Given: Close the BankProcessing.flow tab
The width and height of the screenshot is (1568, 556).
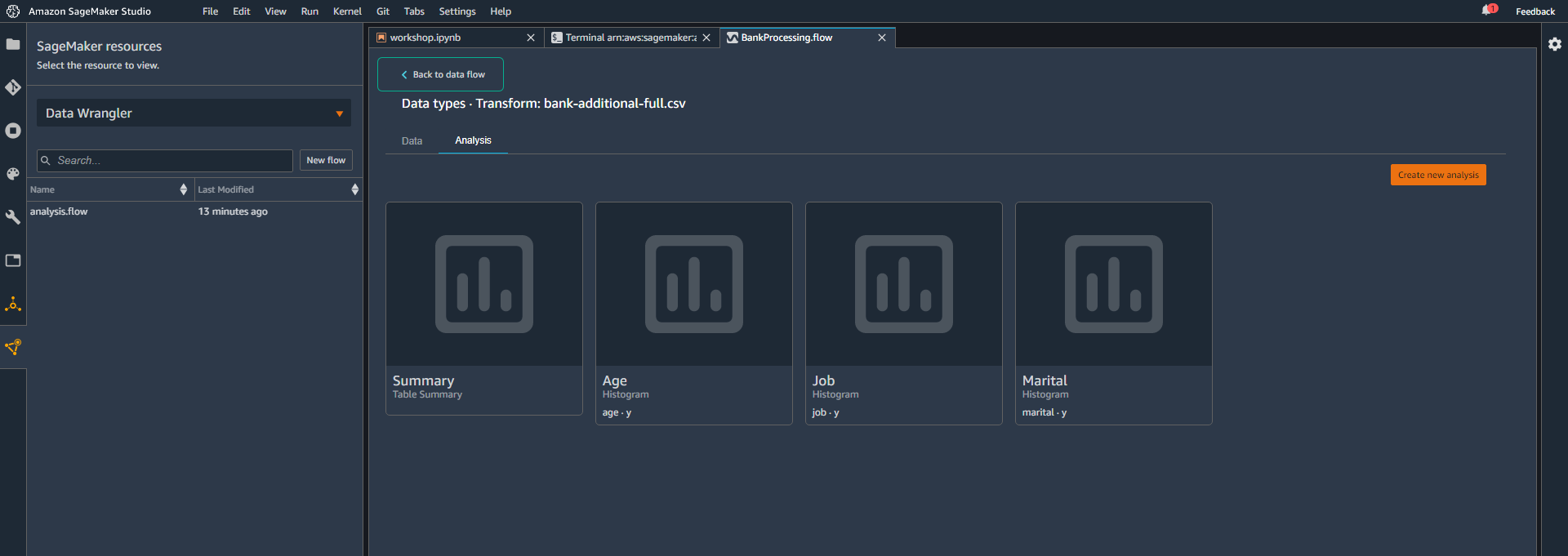Looking at the screenshot, I should [x=882, y=38].
